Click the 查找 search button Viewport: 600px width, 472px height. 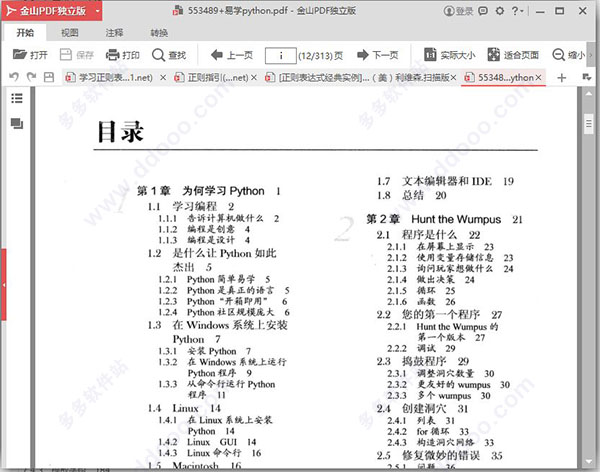[x=169, y=55]
